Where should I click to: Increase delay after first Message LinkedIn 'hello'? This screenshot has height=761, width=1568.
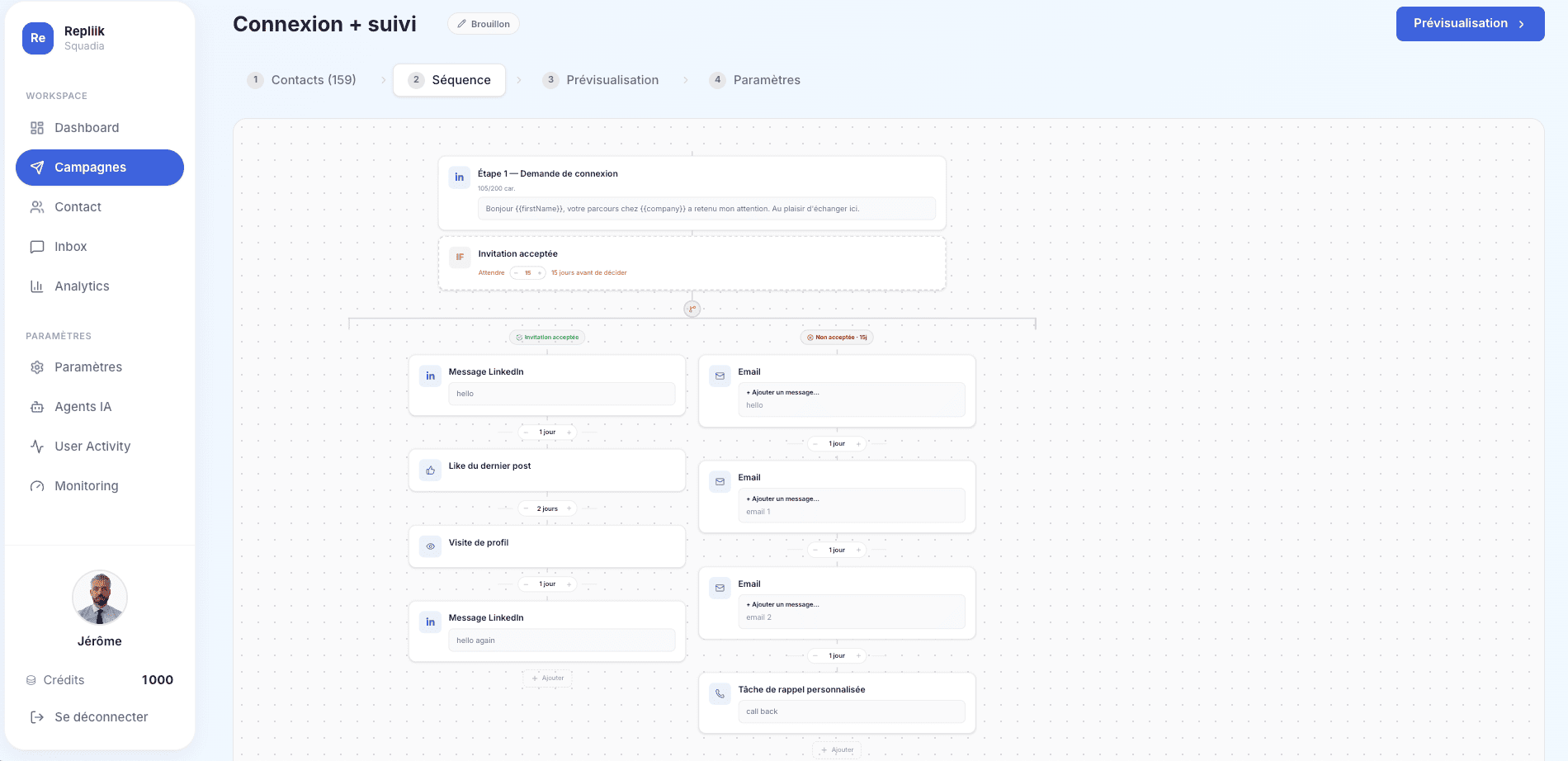pos(569,432)
